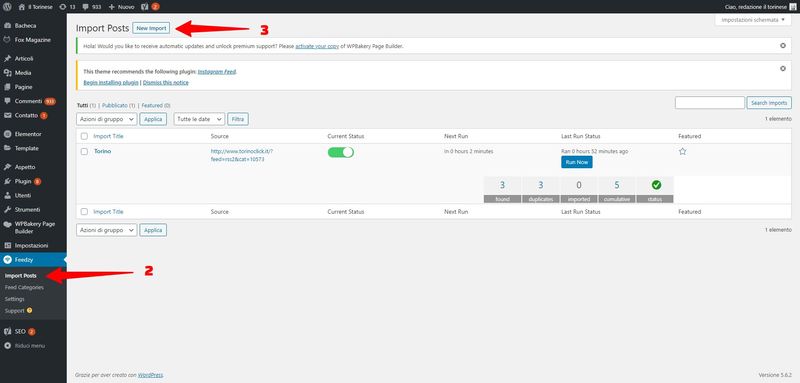This screenshot has height=383, width=800.
Task: Open comments bubble showing 933
Action: [x=92, y=7]
